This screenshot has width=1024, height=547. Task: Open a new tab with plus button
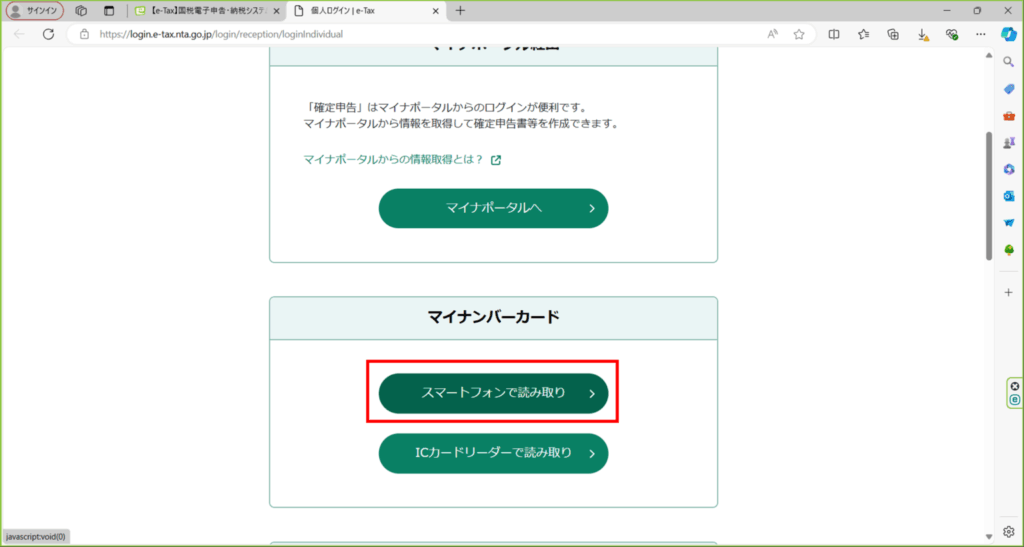(460, 10)
